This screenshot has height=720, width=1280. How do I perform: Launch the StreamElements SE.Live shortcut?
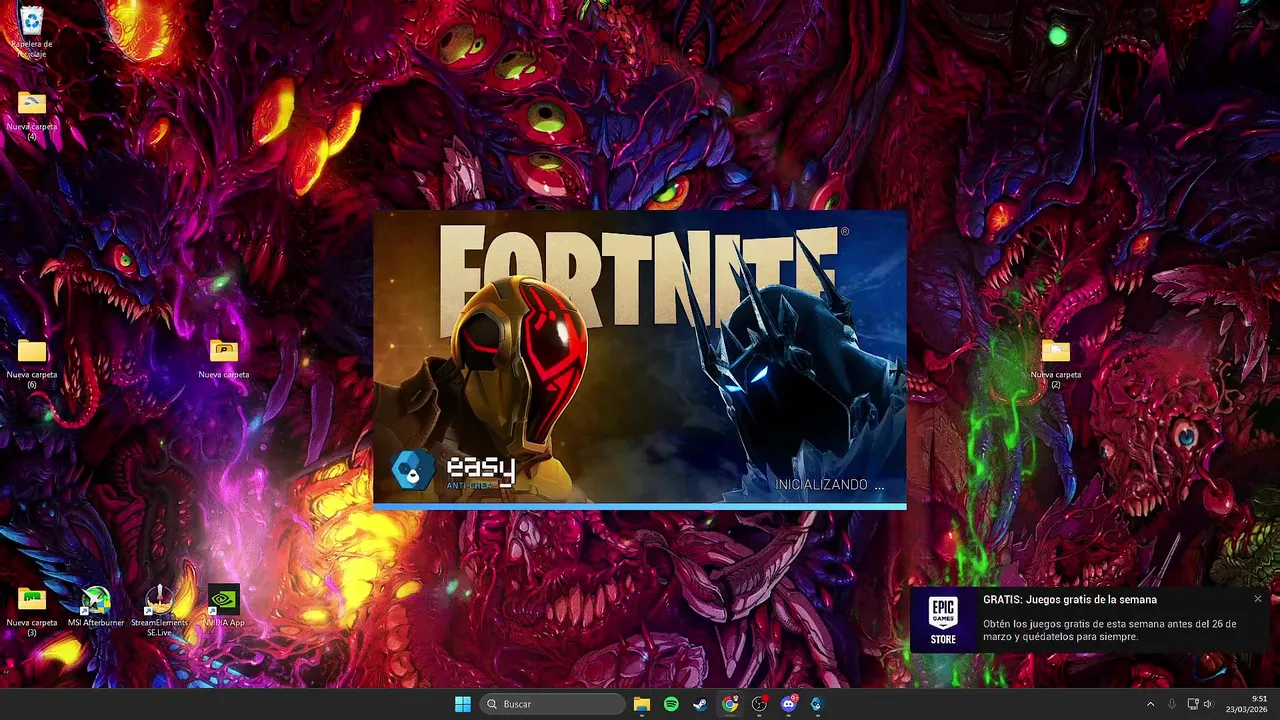tap(159, 610)
